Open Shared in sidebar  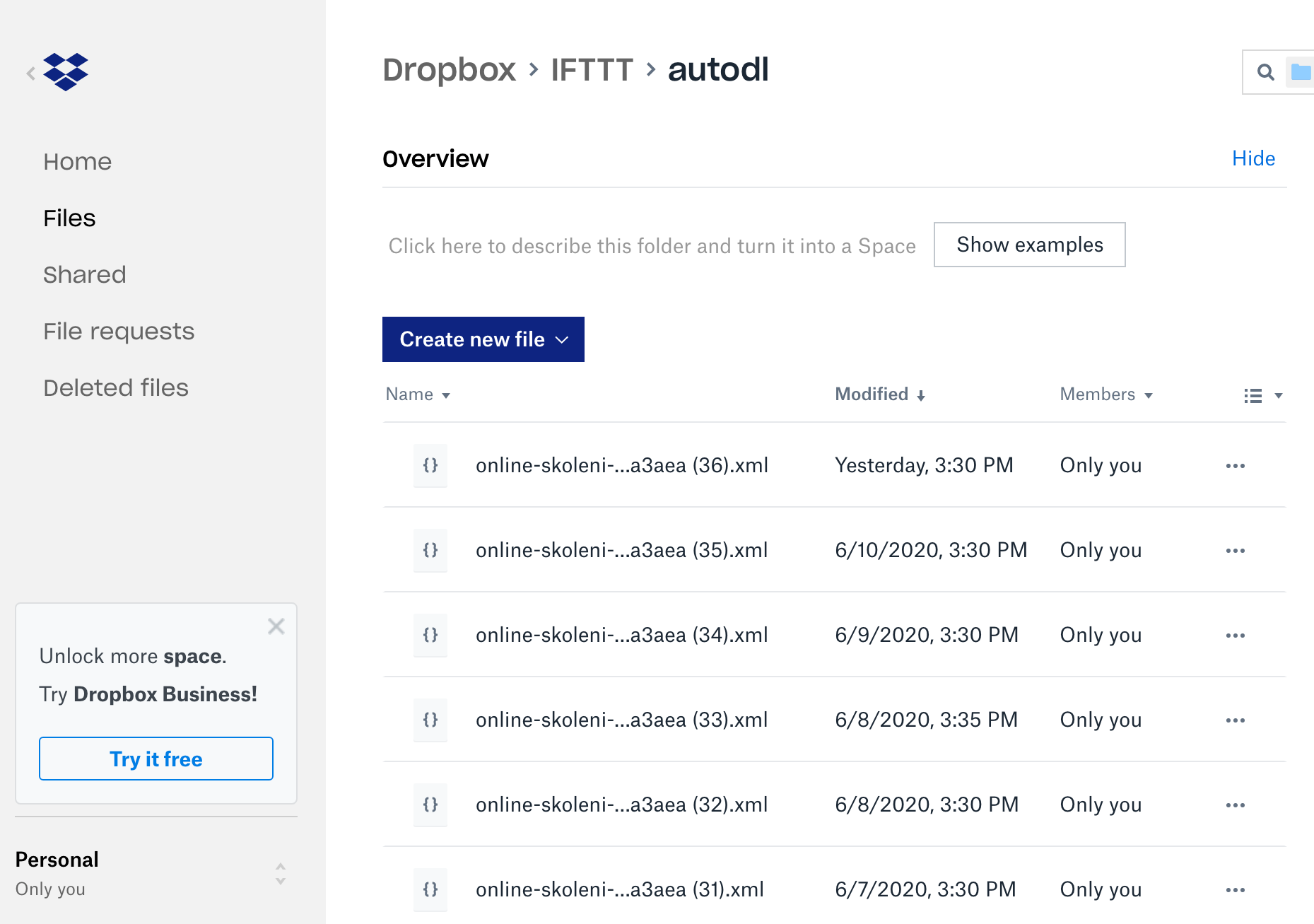[x=84, y=275]
